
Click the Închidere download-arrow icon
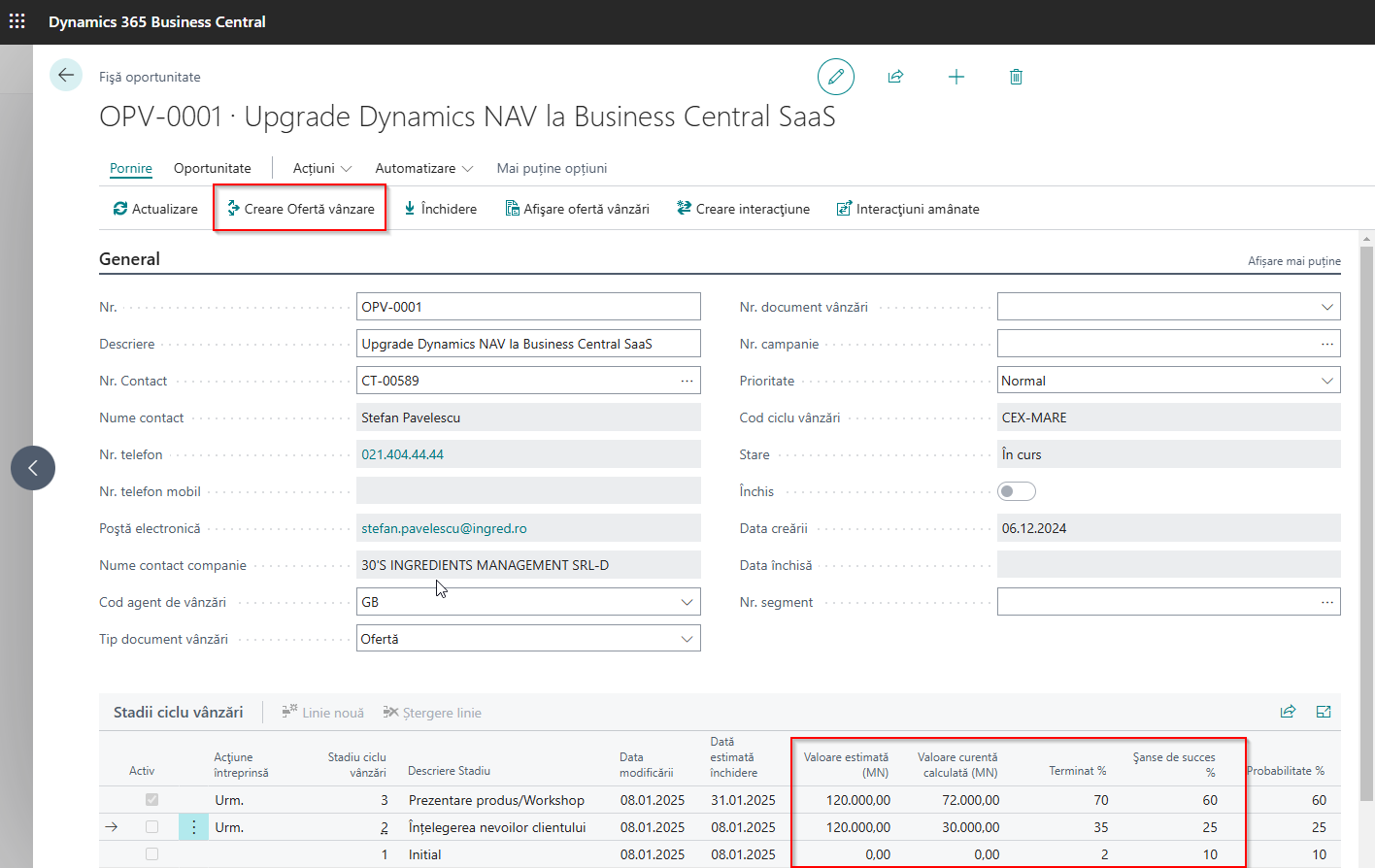coord(410,208)
